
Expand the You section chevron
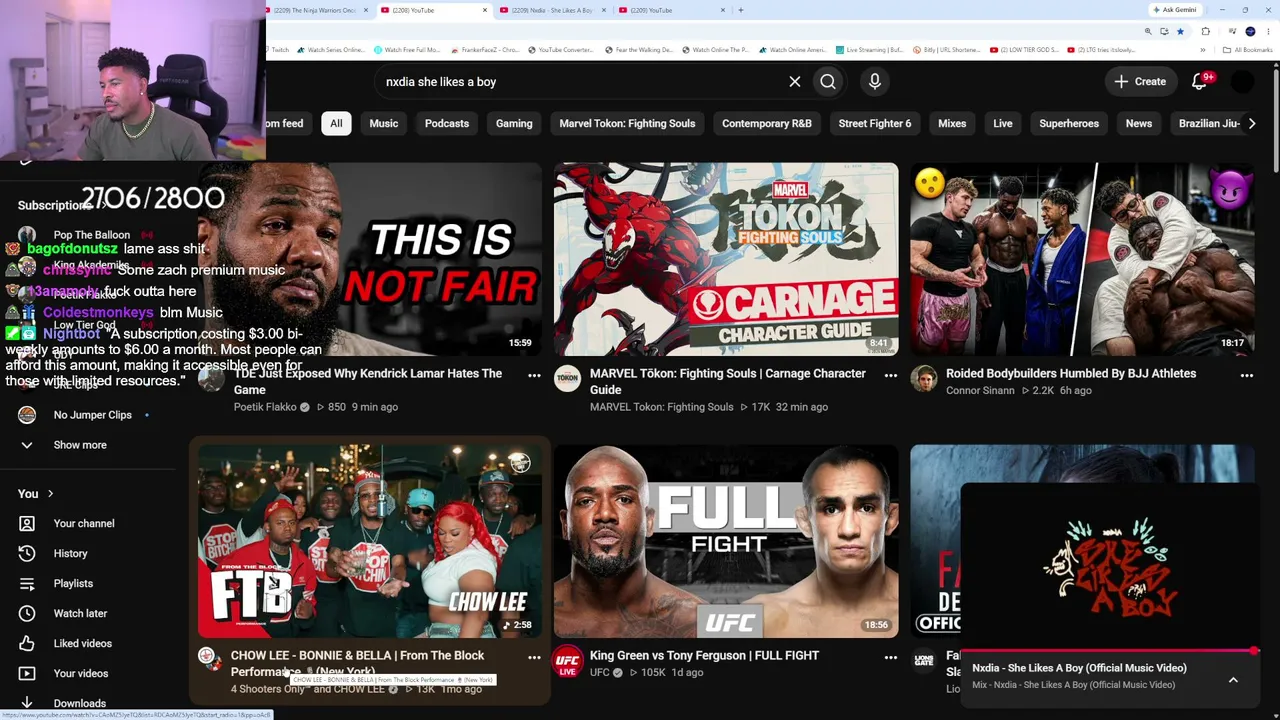50,493
